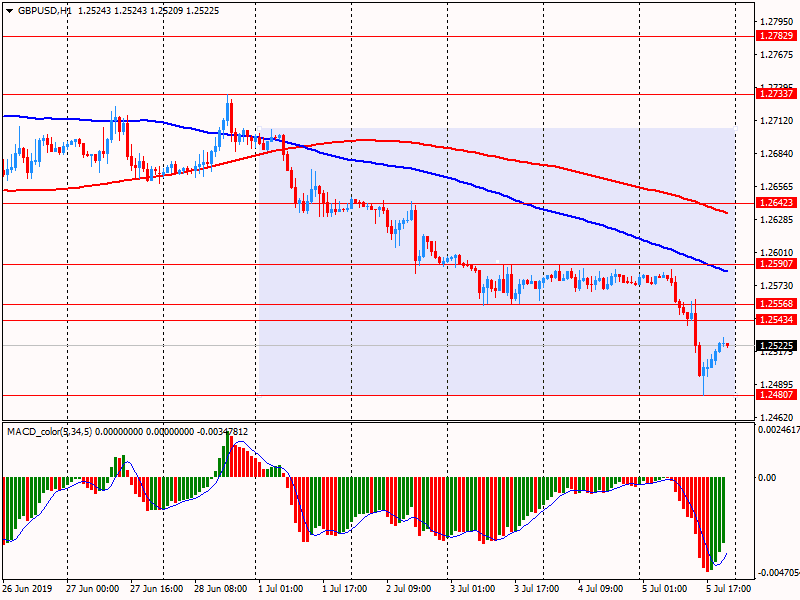Image resolution: width=800 pixels, height=600 pixels.
Task: Select the bottom-left corner handle of shaded rectangle
Action: pyautogui.click(x=259, y=394)
